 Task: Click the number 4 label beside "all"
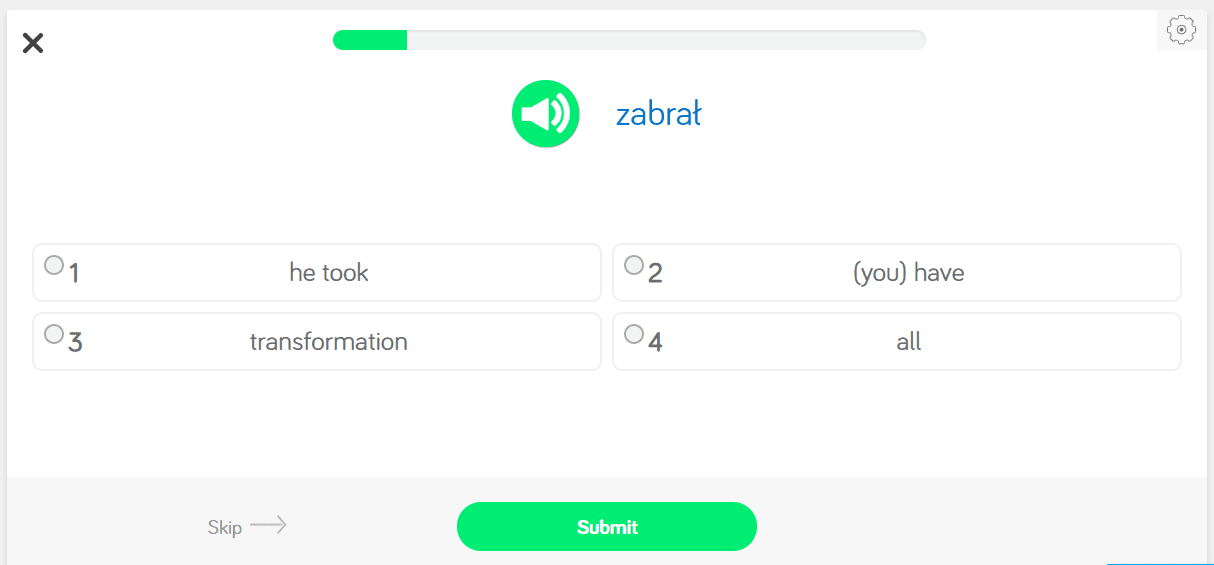point(655,343)
